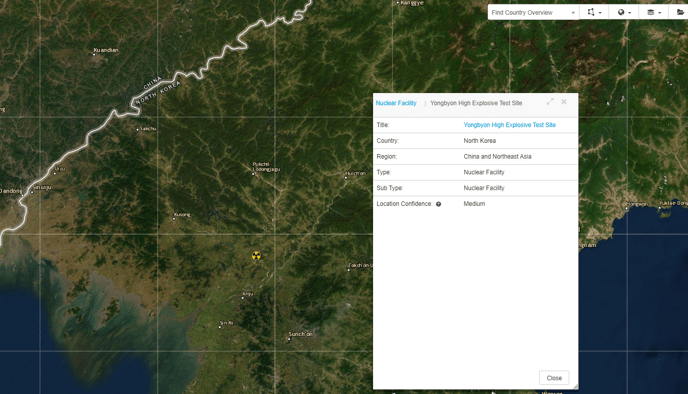Viewport: 688px width, 394px height.
Task: Maximize the facility info popup
Action: coord(550,102)
